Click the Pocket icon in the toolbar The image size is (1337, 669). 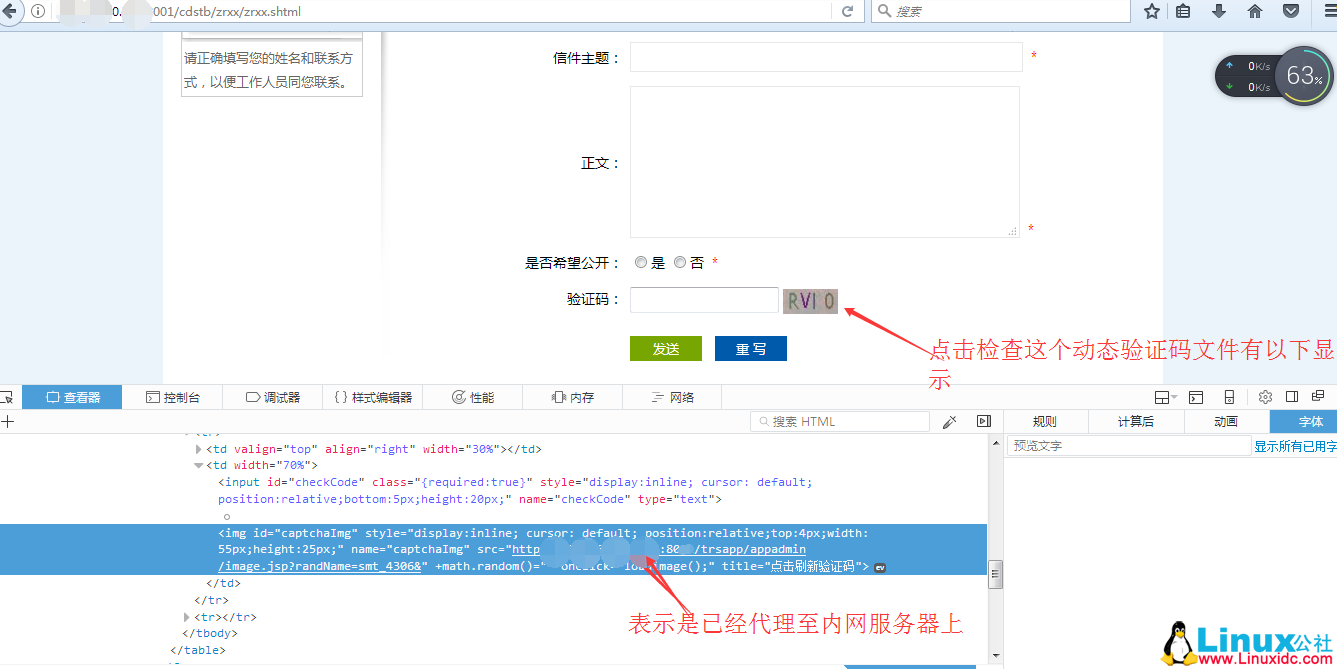click(x=1291, y=12)
